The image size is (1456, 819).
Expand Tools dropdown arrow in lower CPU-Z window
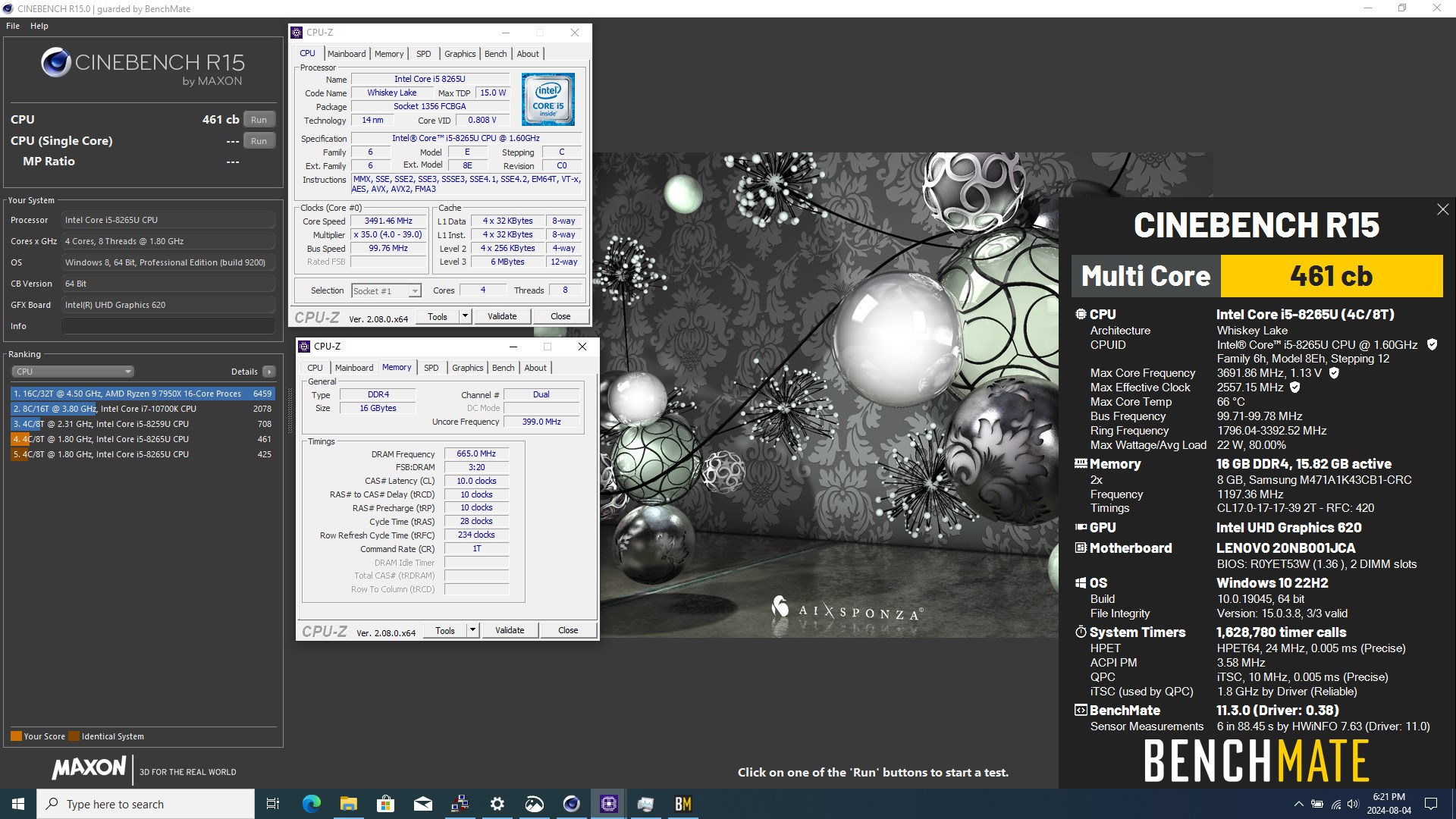(472, 631)
